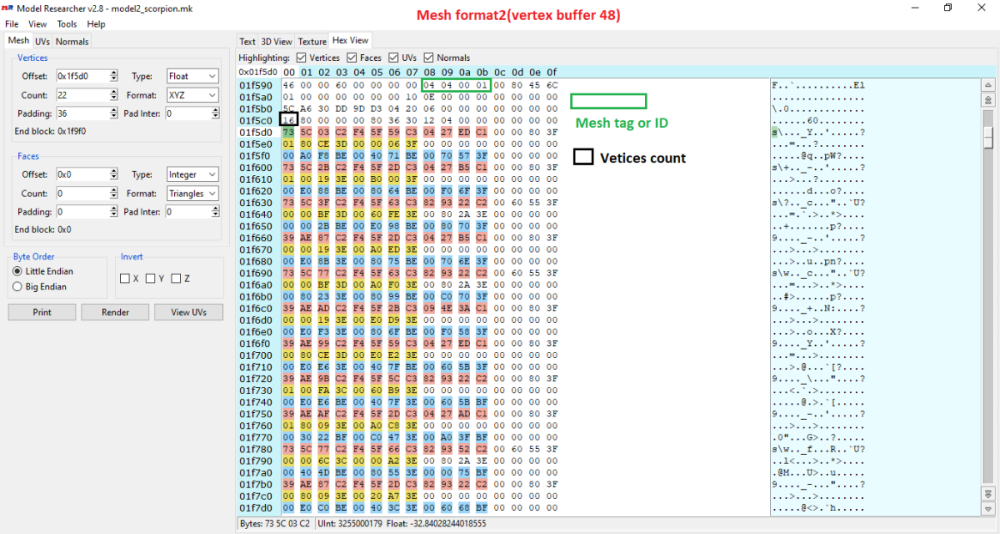The image size is (1000, 534).
Task: Select the Big Endian byte order
Action: (17, 286)
